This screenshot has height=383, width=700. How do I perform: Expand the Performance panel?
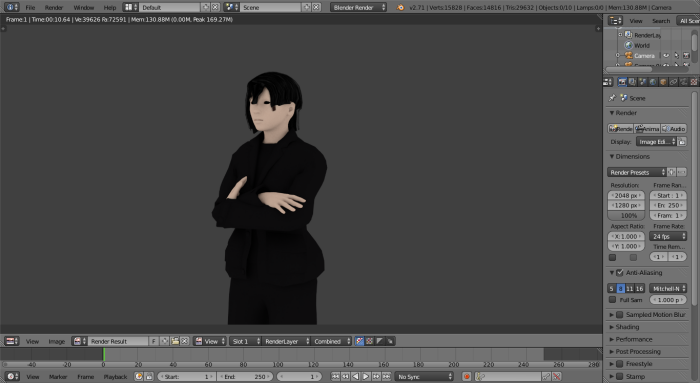pyautogui.click(x=612, y=339)
